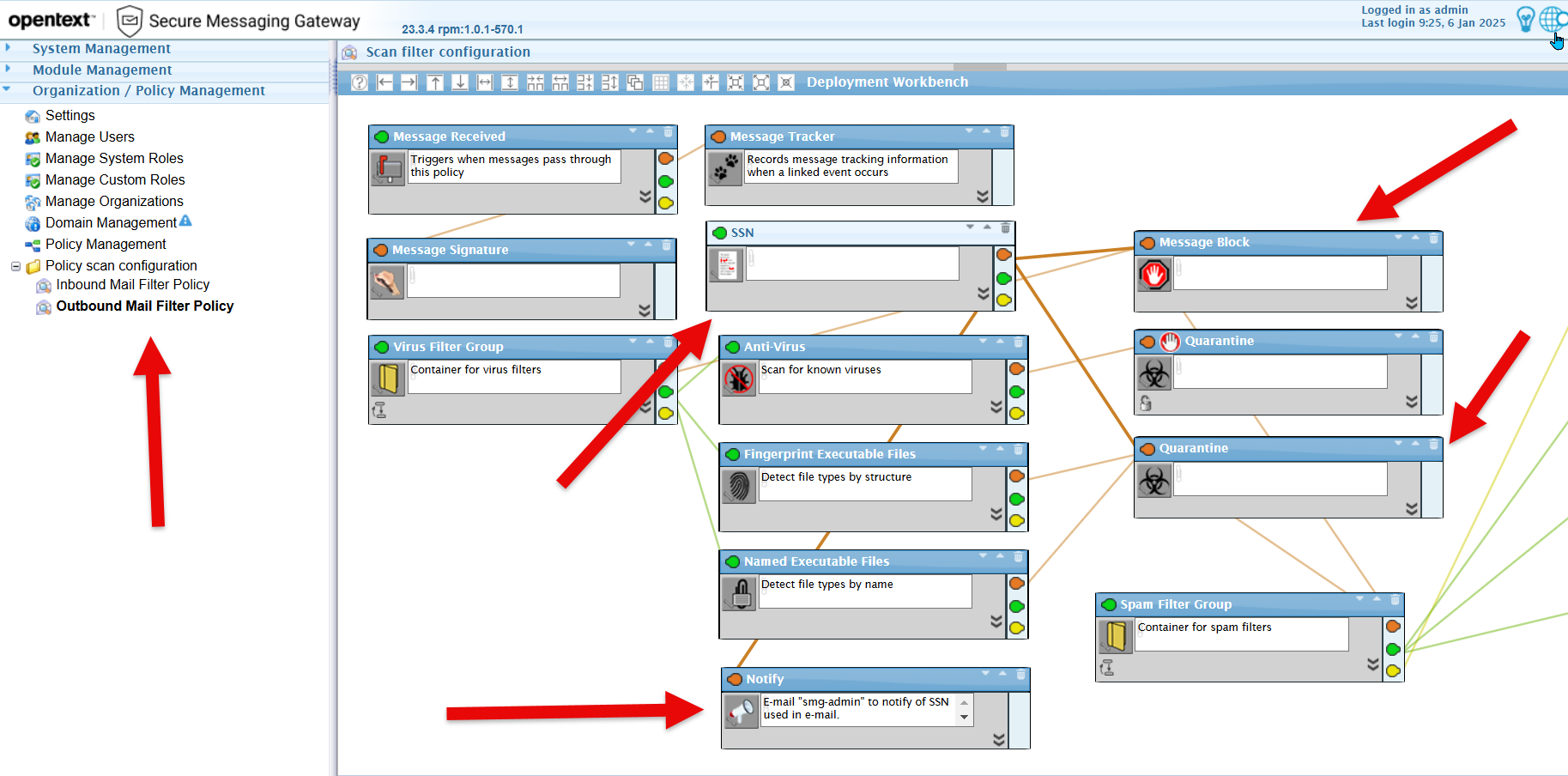Screen dimensions: 1568x776
Task: Open Manage Custom Roles in the sidebar
Action: pyautogui.click(x=115, y=180)
